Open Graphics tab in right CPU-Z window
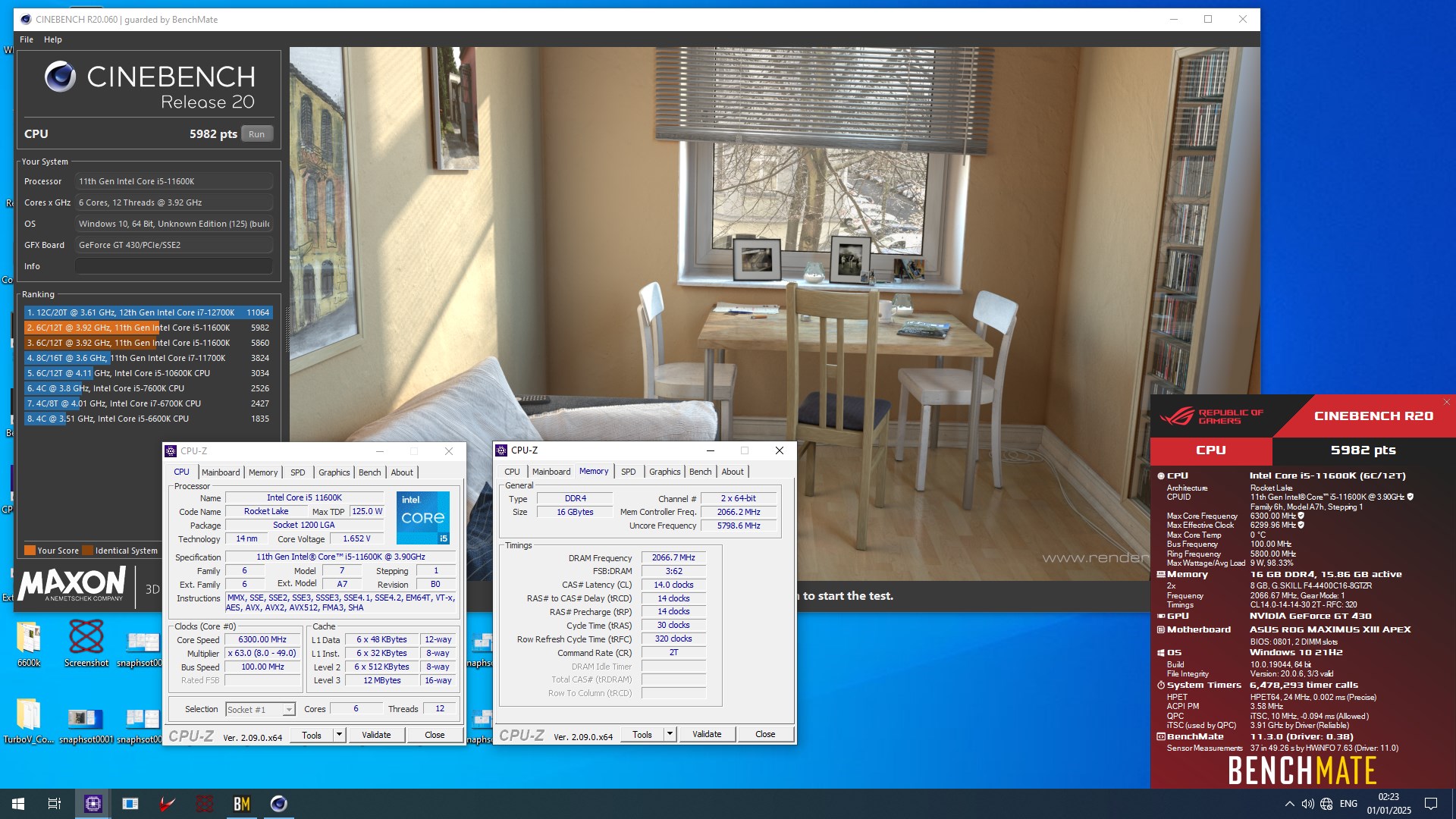The image size is (1456, 819). [x=665, y=472]
